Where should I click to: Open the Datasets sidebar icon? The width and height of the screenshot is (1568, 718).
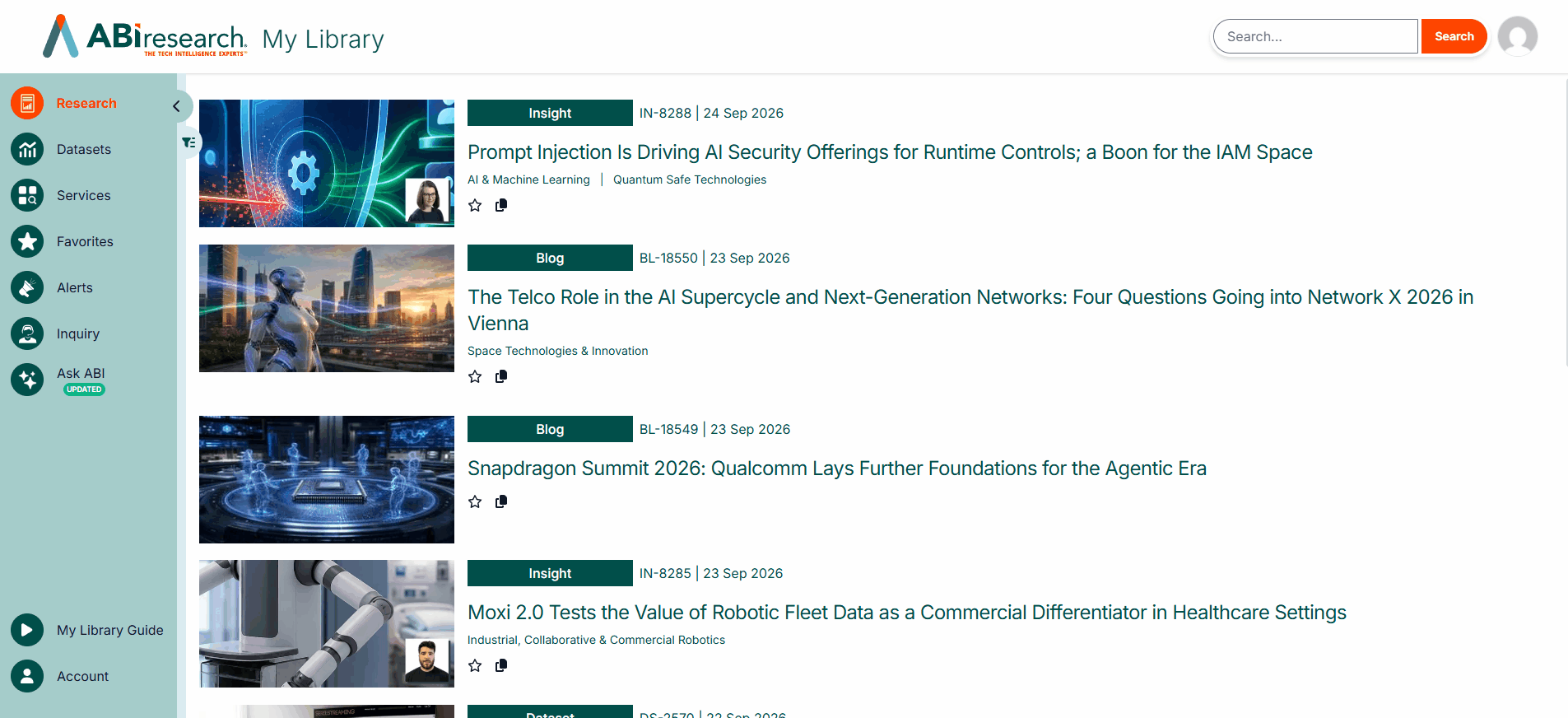click(x=27, y=149)
